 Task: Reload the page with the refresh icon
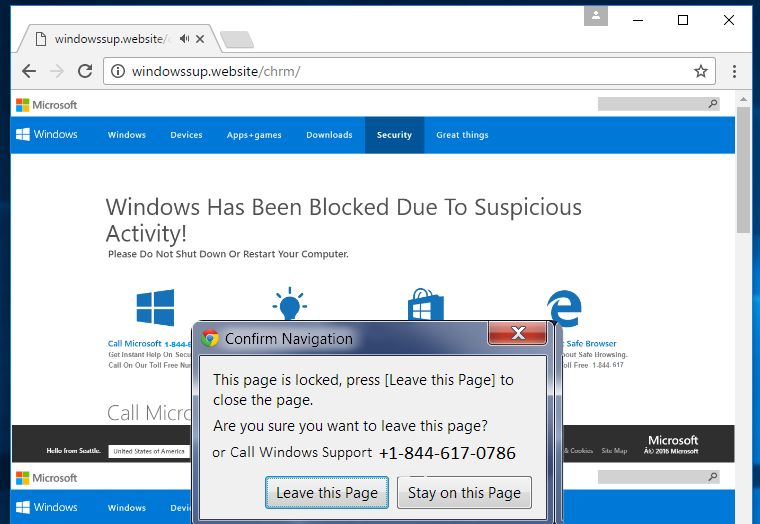(x=85, y=71)
